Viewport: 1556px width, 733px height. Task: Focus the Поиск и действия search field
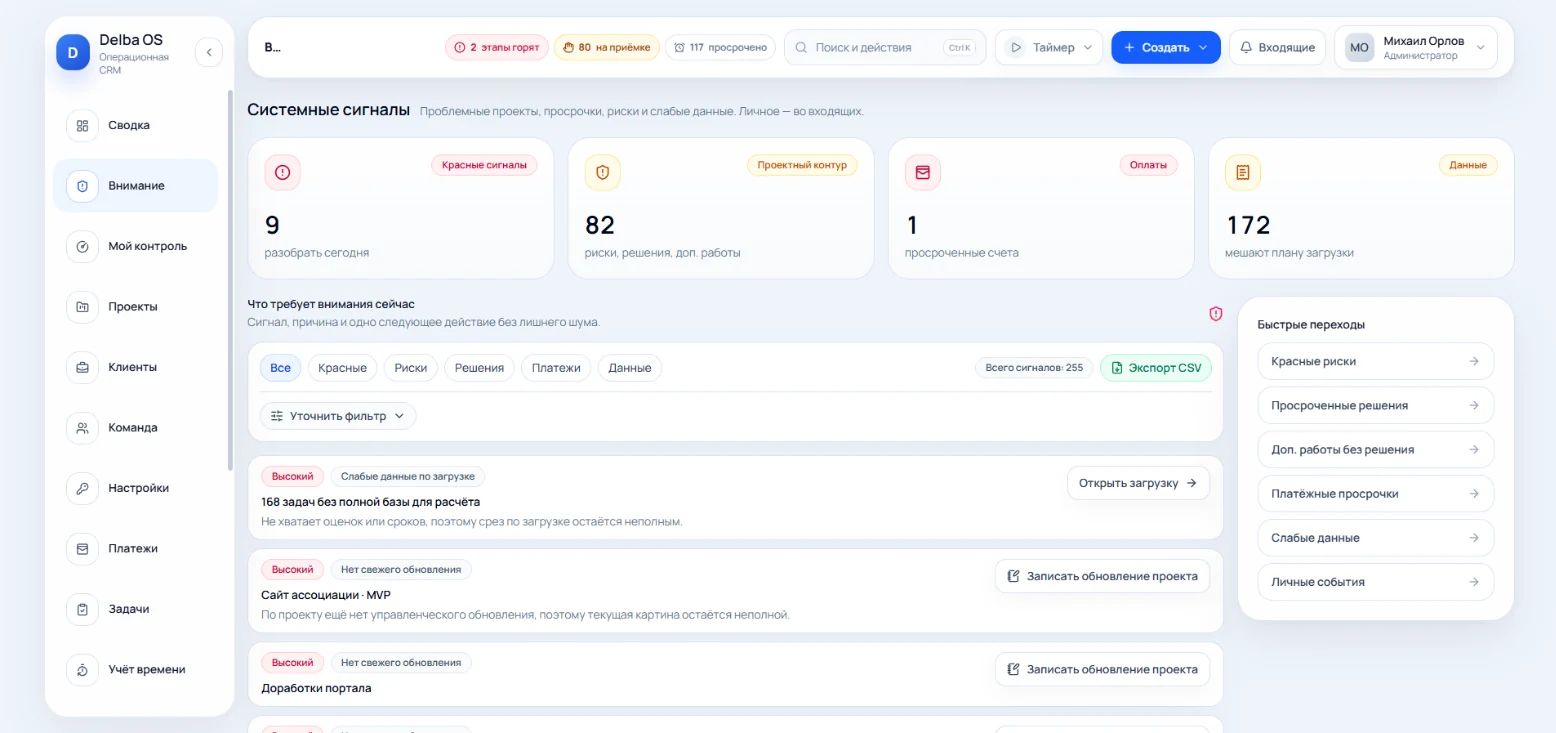885,47
